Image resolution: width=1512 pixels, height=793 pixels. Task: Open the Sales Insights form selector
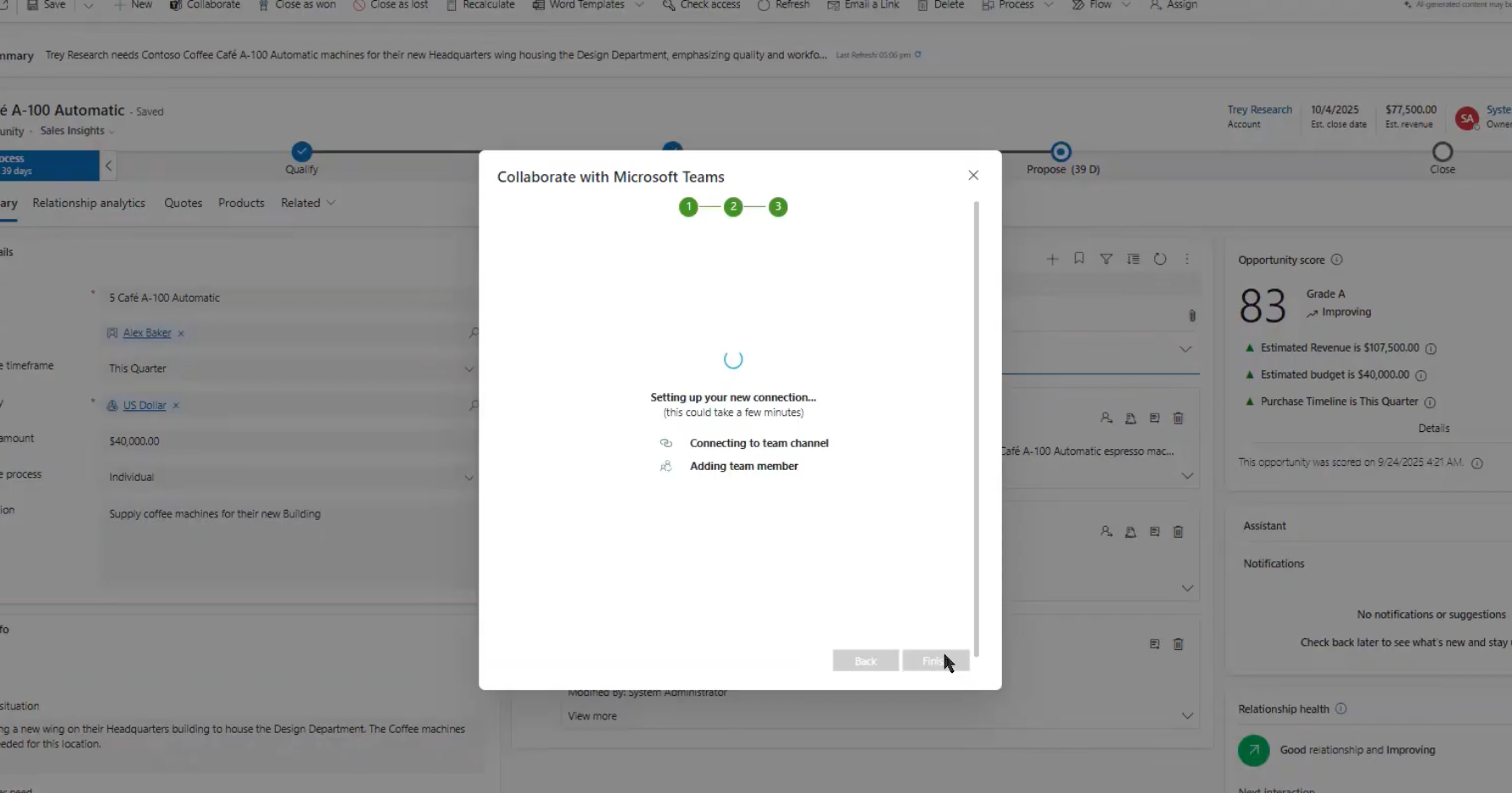tap(77, 131)
